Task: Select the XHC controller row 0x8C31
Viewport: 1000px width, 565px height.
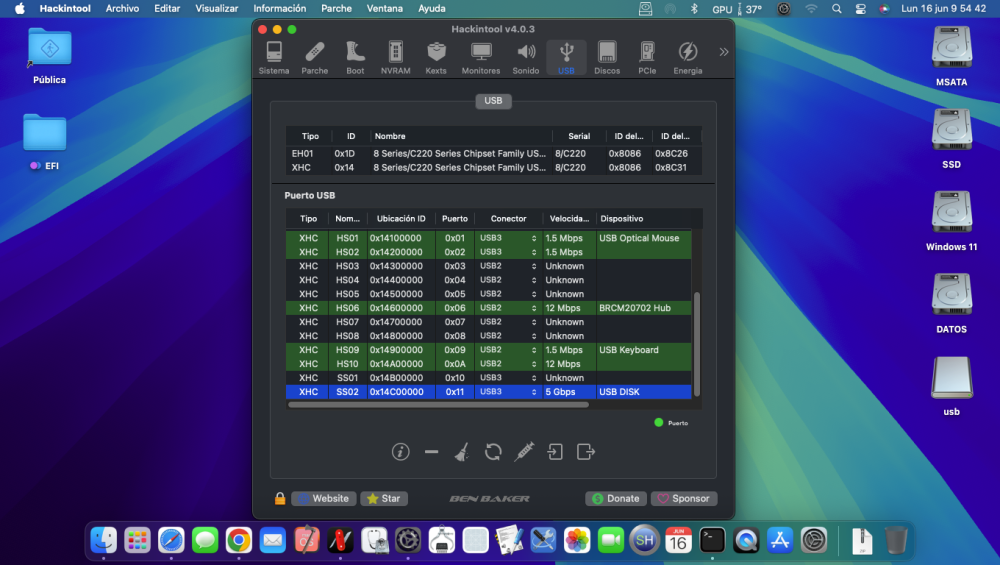Action: 494,168
